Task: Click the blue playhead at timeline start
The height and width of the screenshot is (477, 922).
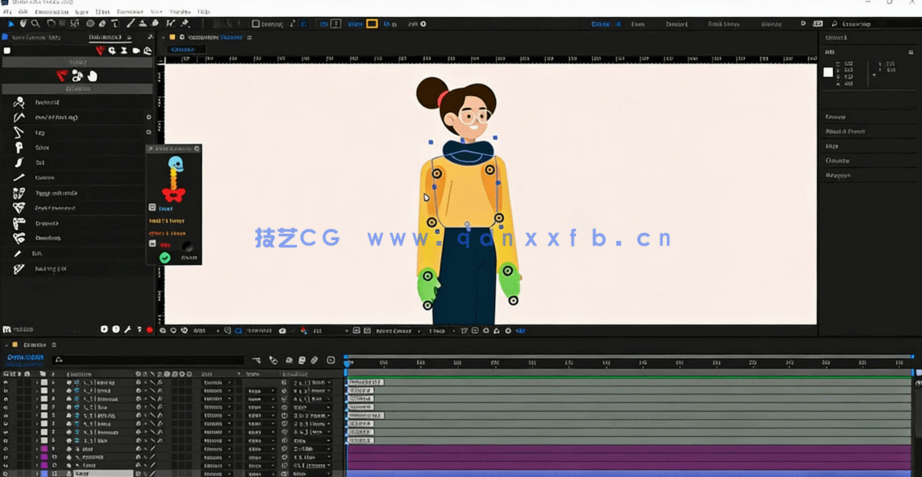Action: [347, 364]
